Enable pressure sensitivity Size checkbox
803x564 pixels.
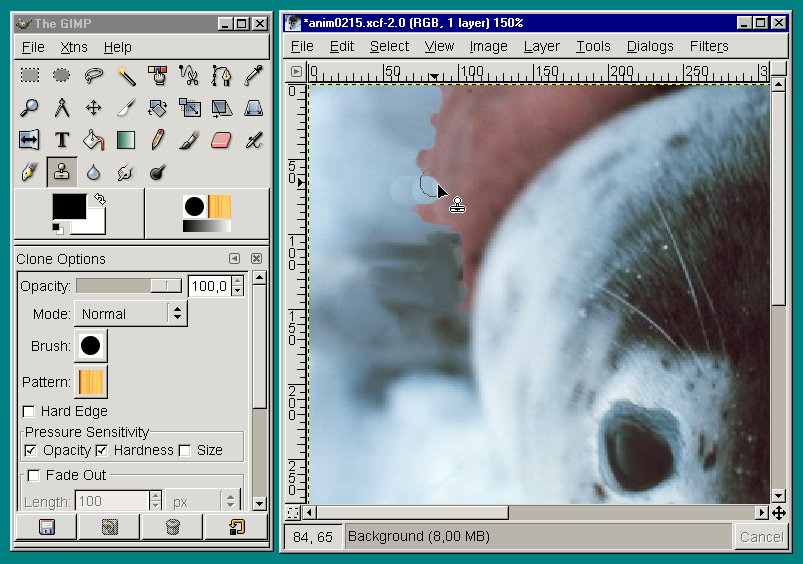(x=185, y=450)
